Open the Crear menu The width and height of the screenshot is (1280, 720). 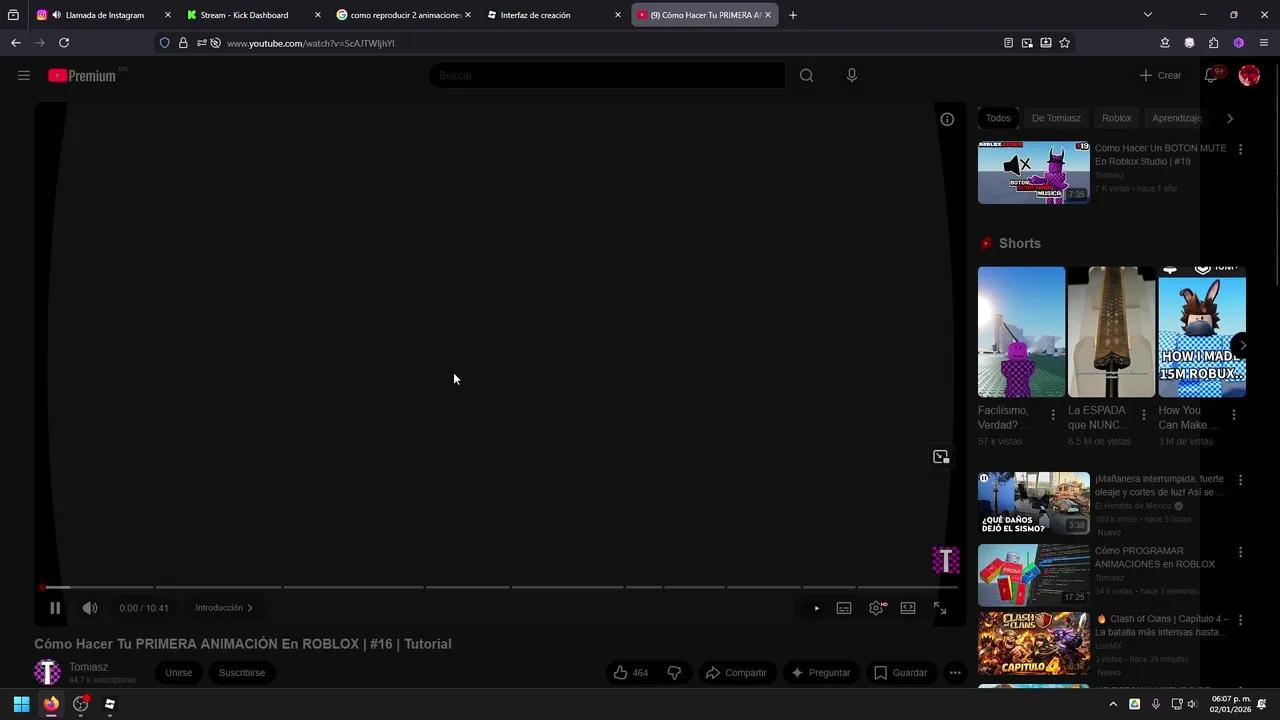pos(1161,75)
